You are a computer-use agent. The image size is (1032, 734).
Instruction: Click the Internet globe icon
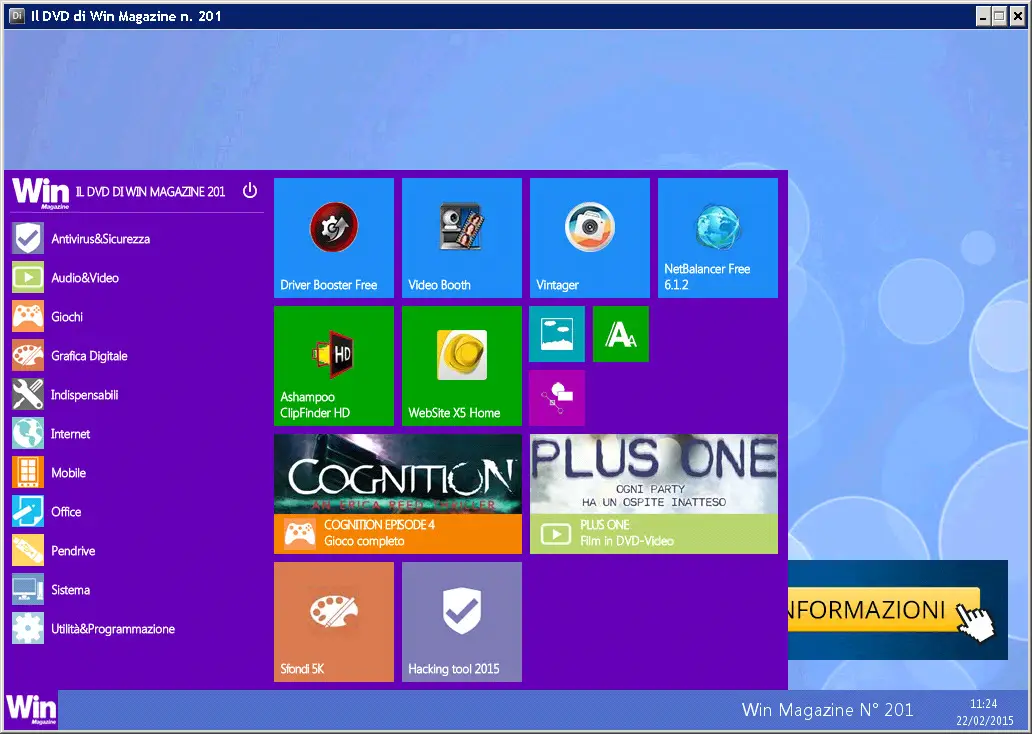point(28,433)
